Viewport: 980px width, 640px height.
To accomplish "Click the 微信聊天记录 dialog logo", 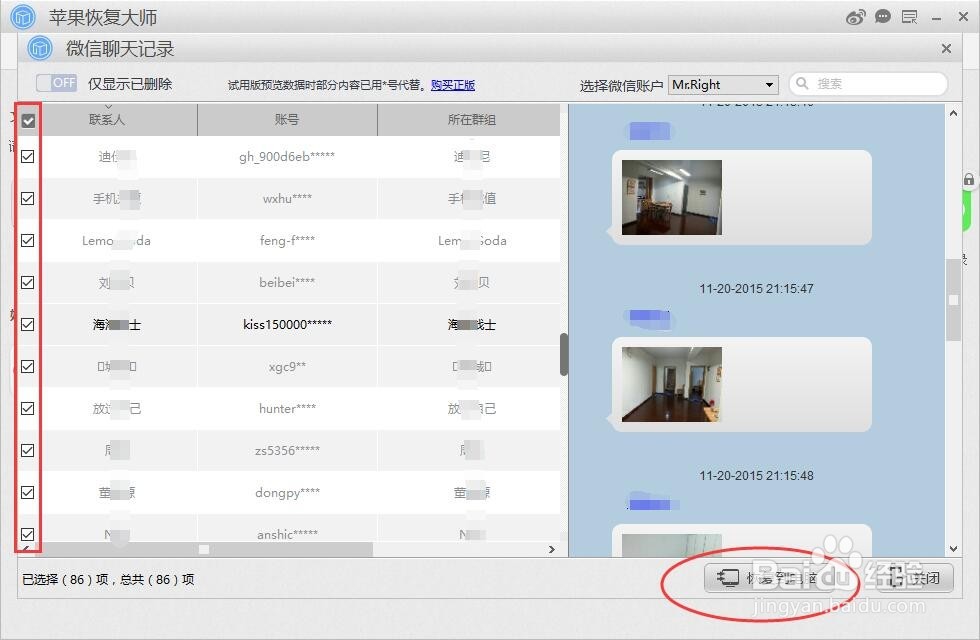I will point(39,48).
